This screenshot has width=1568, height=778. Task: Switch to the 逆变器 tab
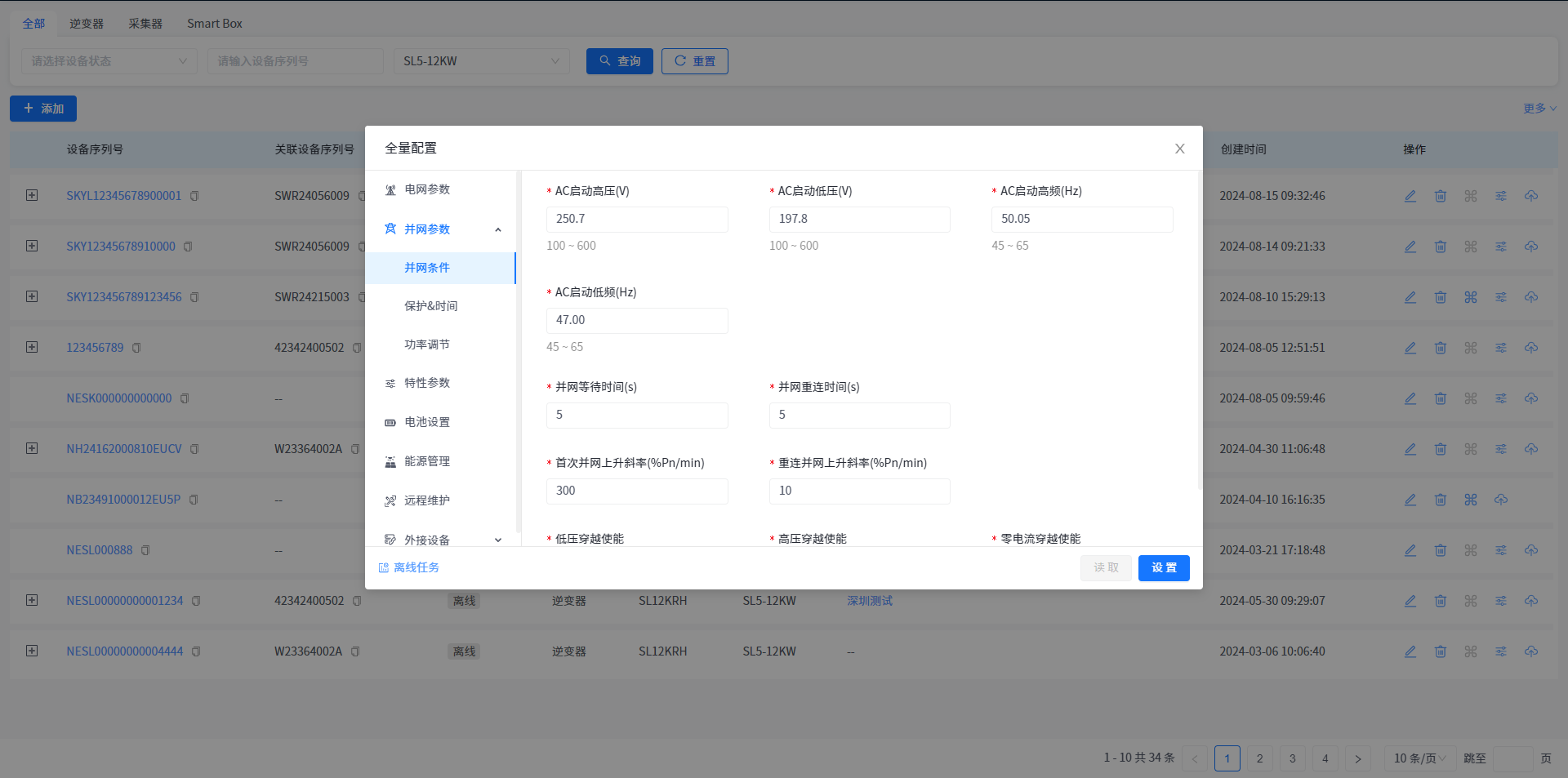(x=87, y=24)
